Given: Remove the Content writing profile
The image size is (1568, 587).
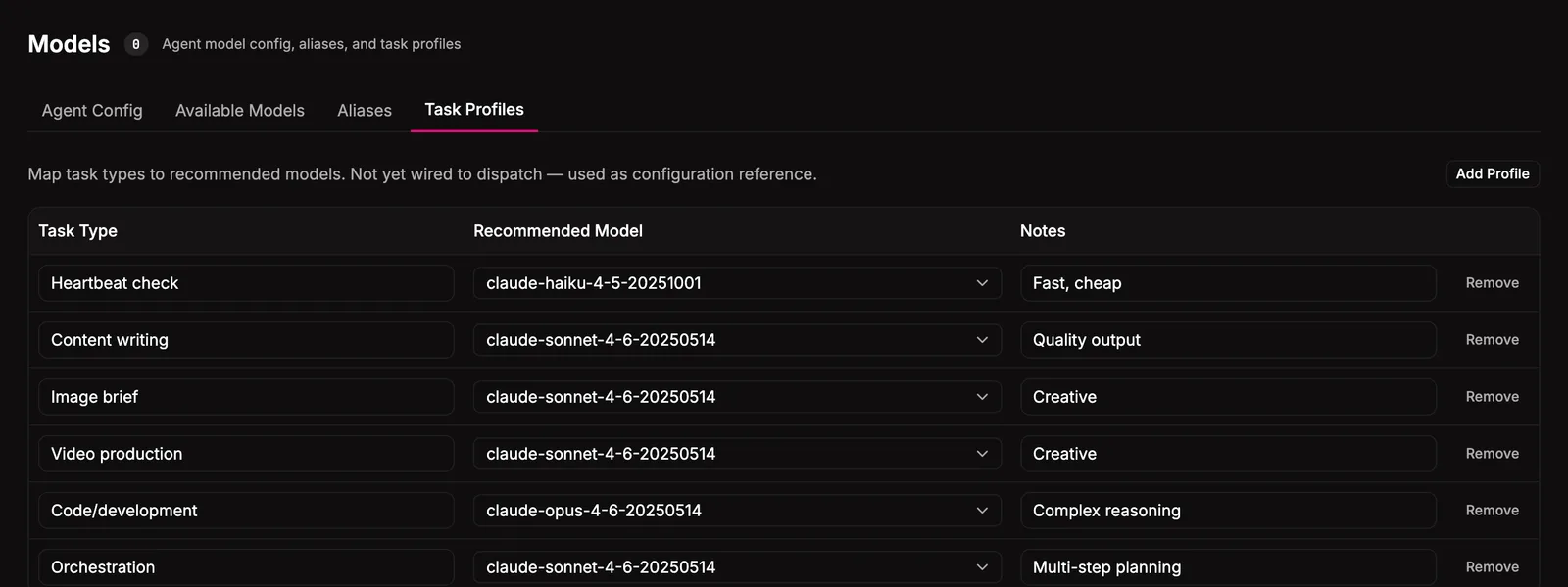Looking at the screenshot, I should [x=1493, y=340].
